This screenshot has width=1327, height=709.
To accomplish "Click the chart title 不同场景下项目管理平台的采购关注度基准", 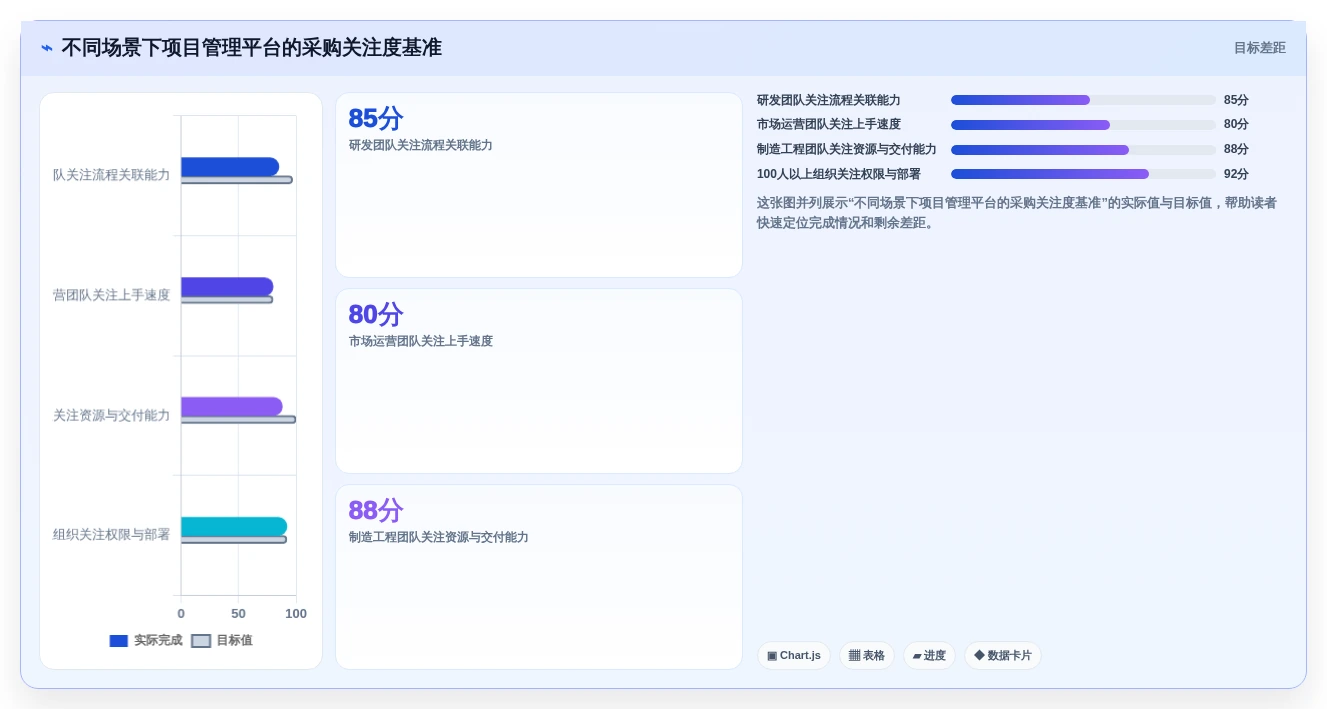I will click(251, 48).
